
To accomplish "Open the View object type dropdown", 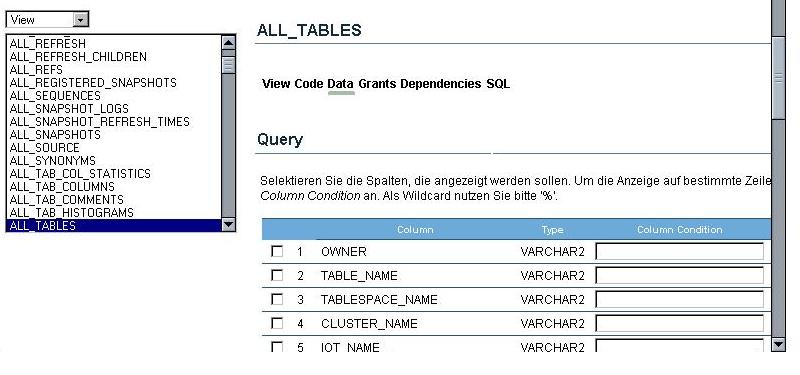I will point(47,19).
